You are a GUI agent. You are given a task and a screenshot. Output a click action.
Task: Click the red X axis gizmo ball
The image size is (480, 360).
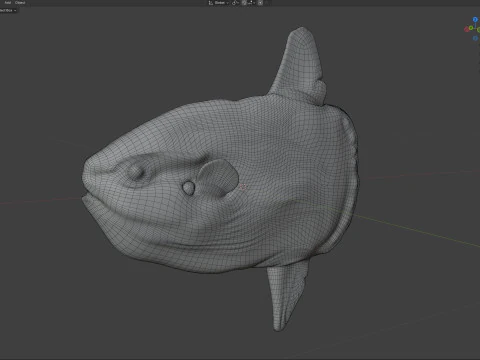466,29
